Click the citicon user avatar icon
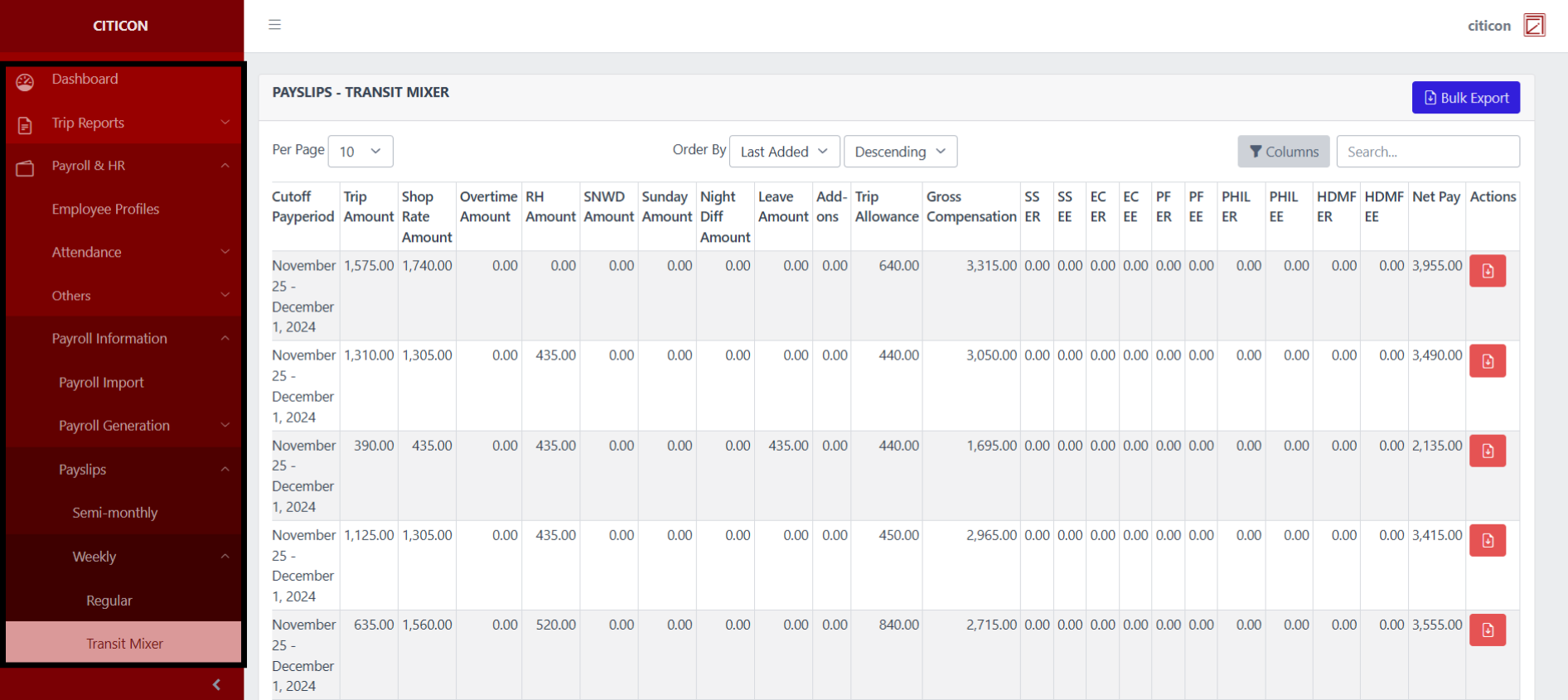Image resolution: width=1568 pixels, height=700 pixels. click(x=1534, y=25)
